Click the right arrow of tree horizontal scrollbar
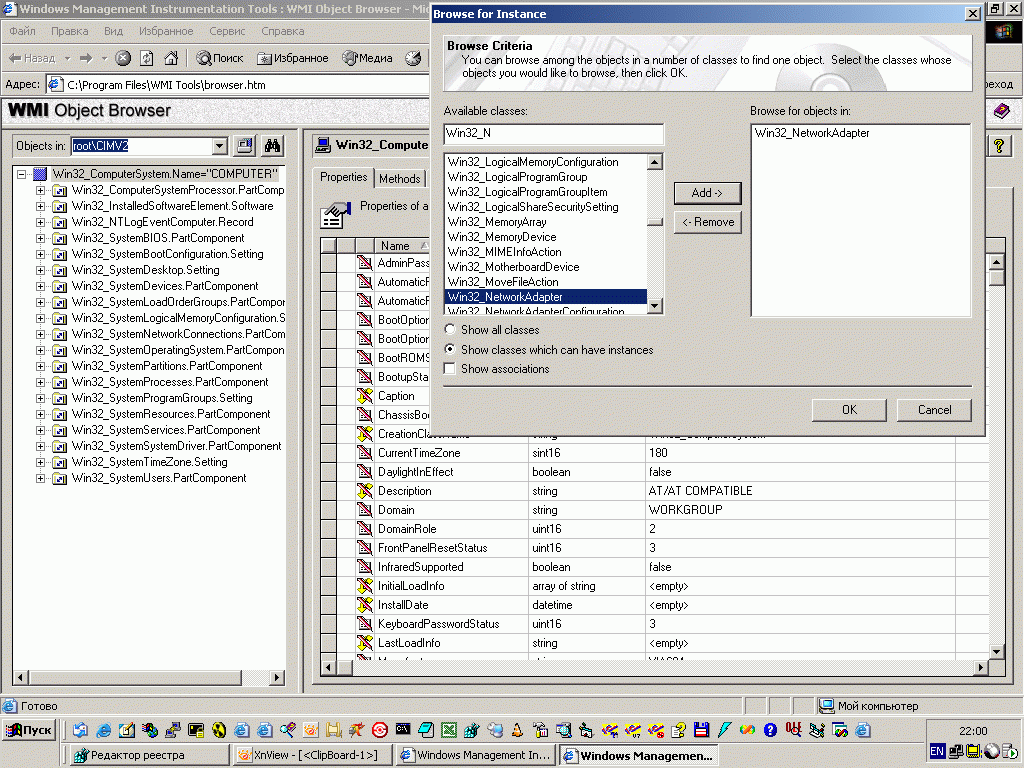1024x768 pixels. [x=278, y=678]
